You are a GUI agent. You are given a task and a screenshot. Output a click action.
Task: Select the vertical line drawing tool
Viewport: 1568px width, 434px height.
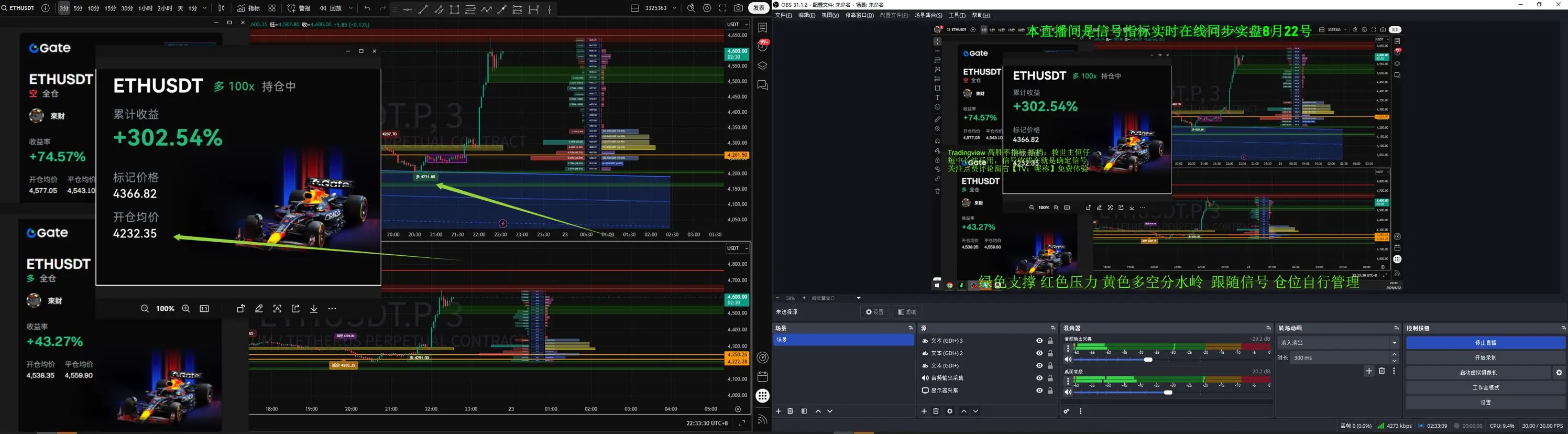coord(550,9)
